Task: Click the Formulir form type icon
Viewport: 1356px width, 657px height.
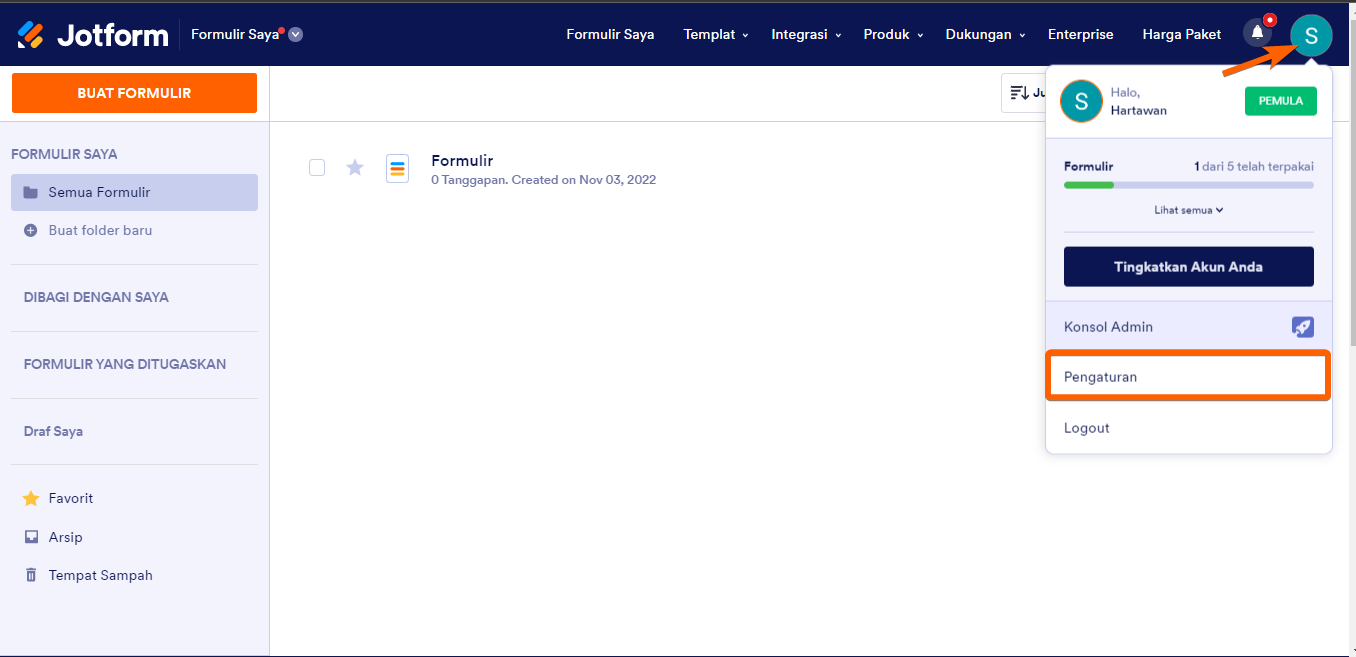Action: (397, 168)
